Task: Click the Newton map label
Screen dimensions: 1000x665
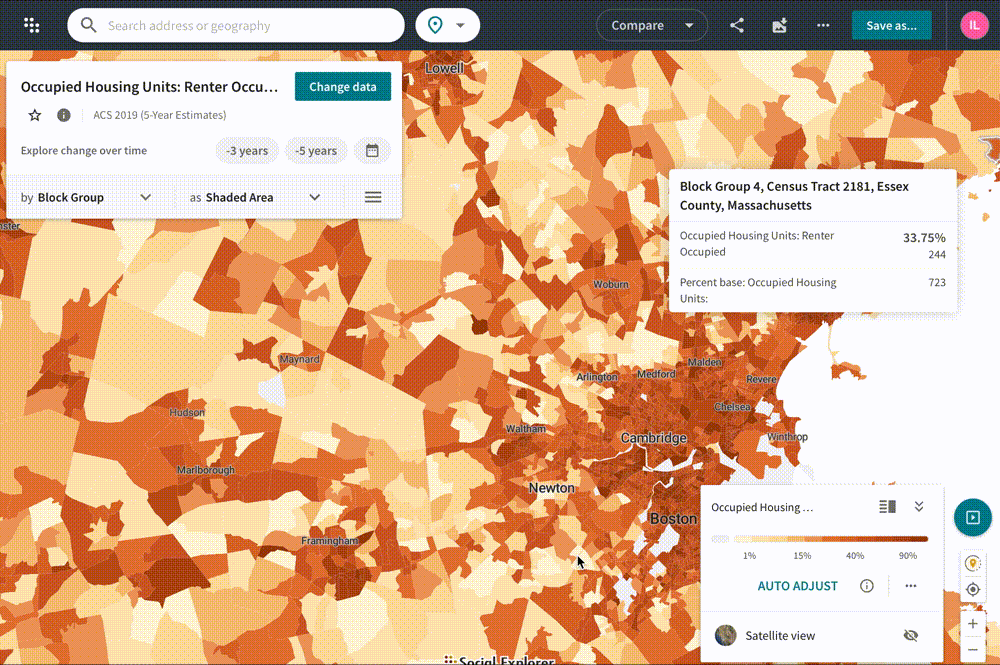Action: pyautogui.click(x=552, y=488)
